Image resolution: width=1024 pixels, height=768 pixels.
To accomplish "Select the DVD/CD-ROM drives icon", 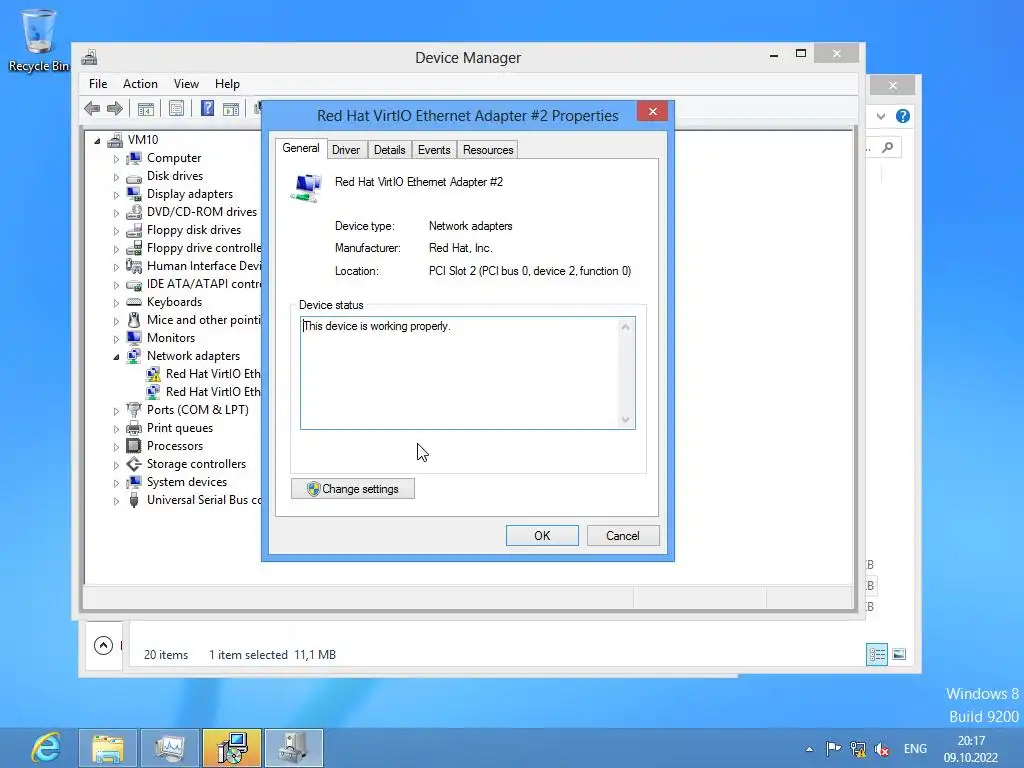I will [x=134, y=212].
